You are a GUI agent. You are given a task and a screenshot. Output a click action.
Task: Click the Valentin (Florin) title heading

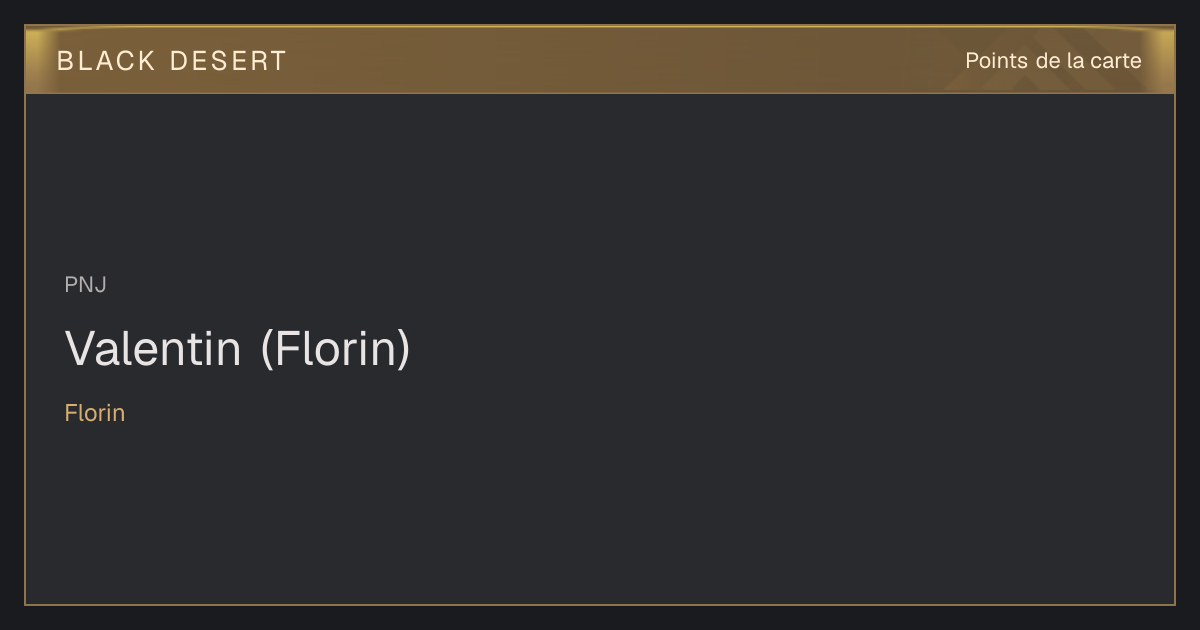click(x=238, y=349)
